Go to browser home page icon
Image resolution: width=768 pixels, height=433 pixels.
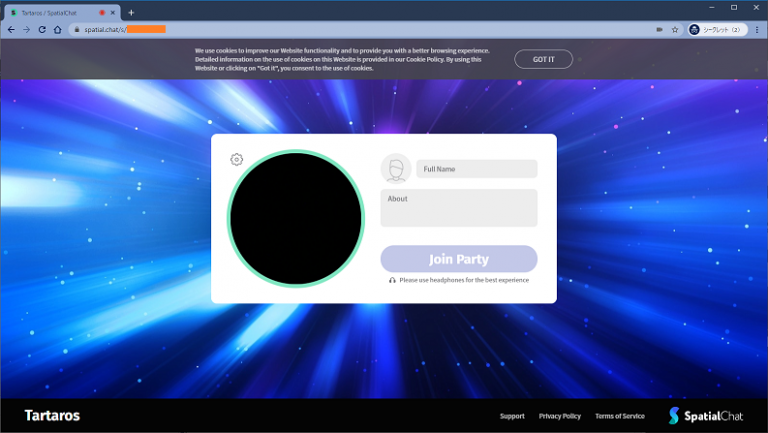[58, 30]
